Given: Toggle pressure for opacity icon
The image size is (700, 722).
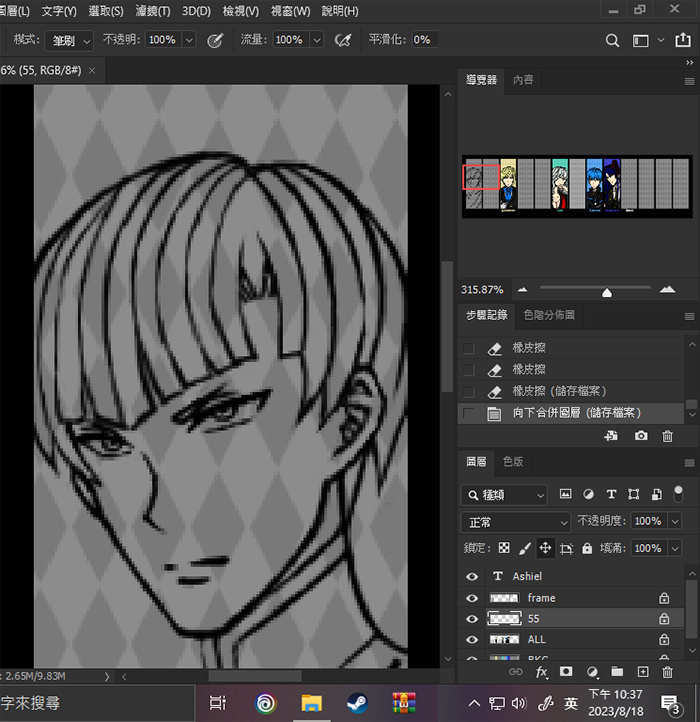Looking at the screenshot, I should click(x=215, y=41).
